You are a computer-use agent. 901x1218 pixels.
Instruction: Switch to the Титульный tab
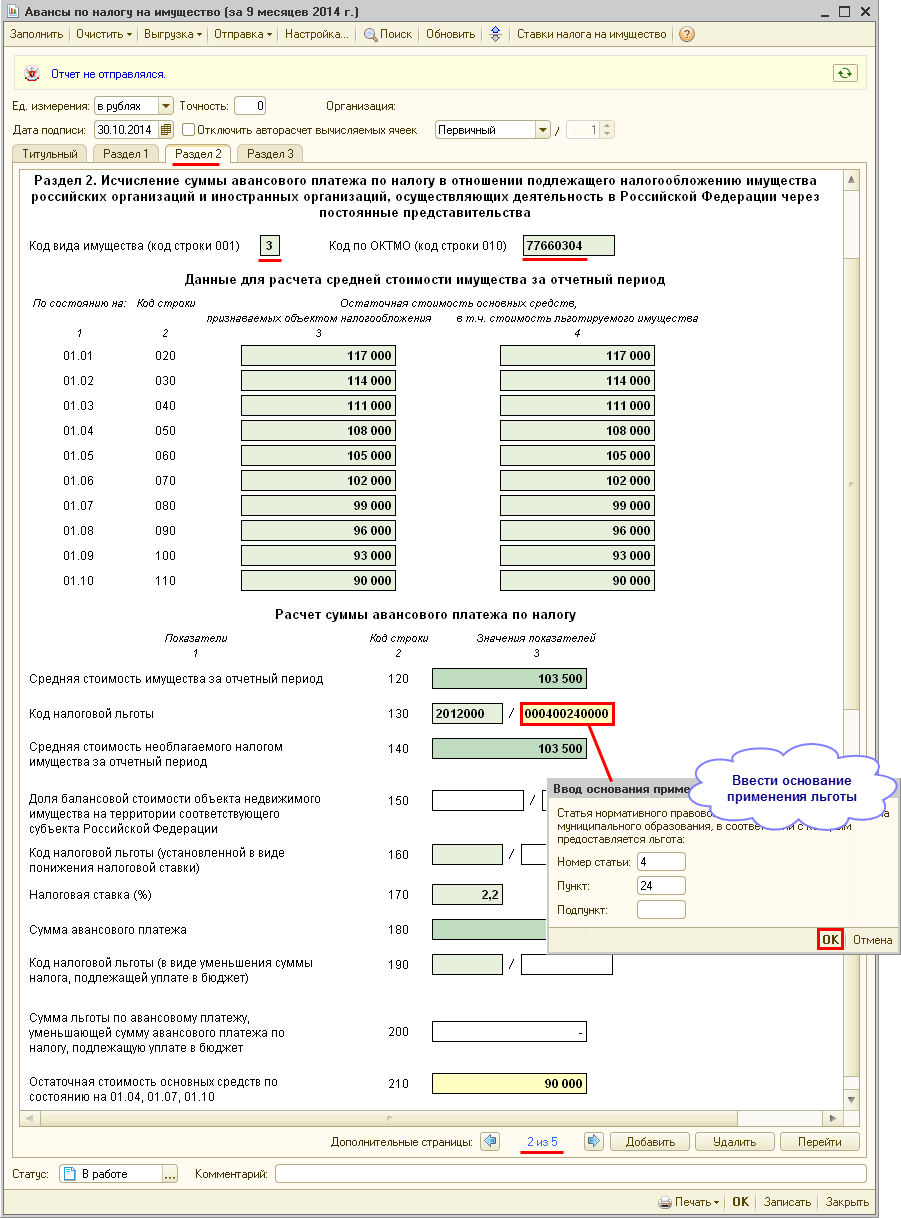click(50, 154)
